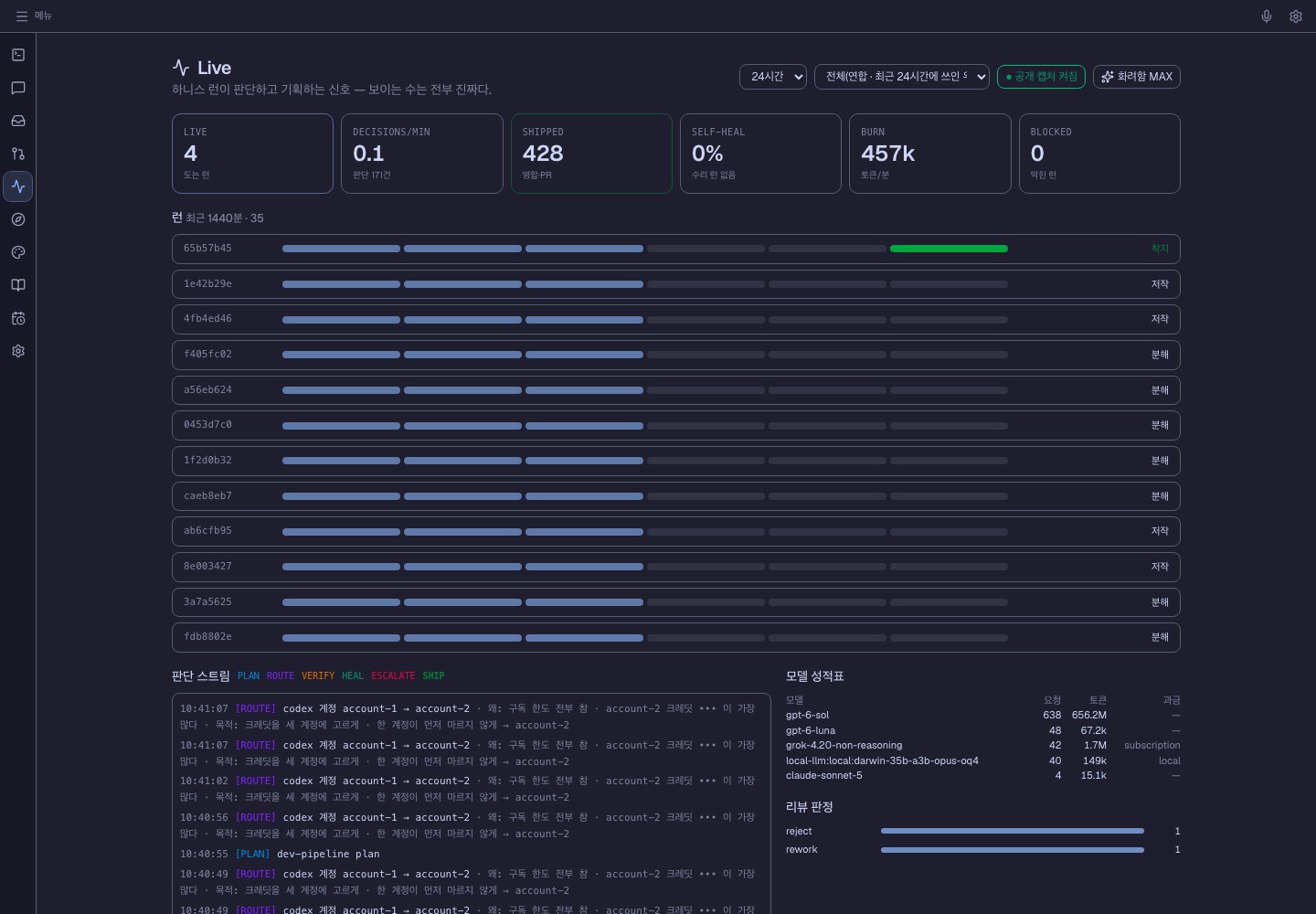1316x914 pixels.
Task: Open the palette theme sidebar icon
Action: [18, 252]
